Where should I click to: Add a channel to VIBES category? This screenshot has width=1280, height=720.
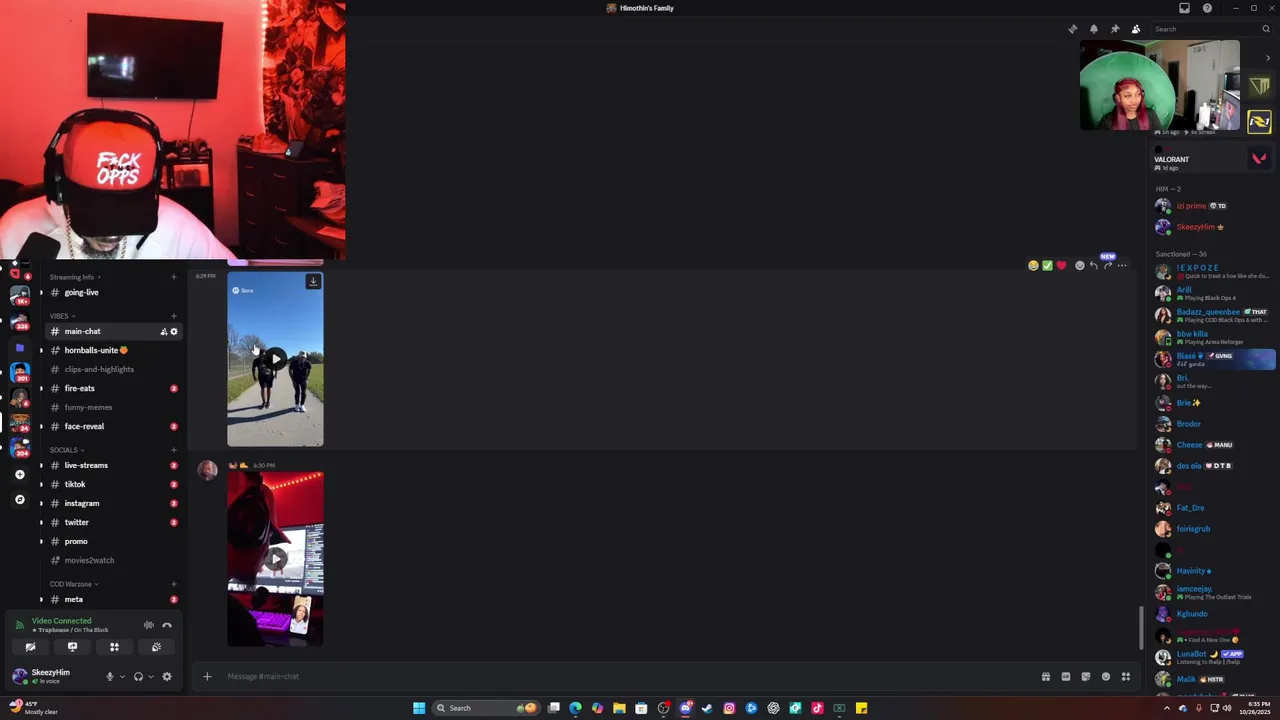click(174, 316)
